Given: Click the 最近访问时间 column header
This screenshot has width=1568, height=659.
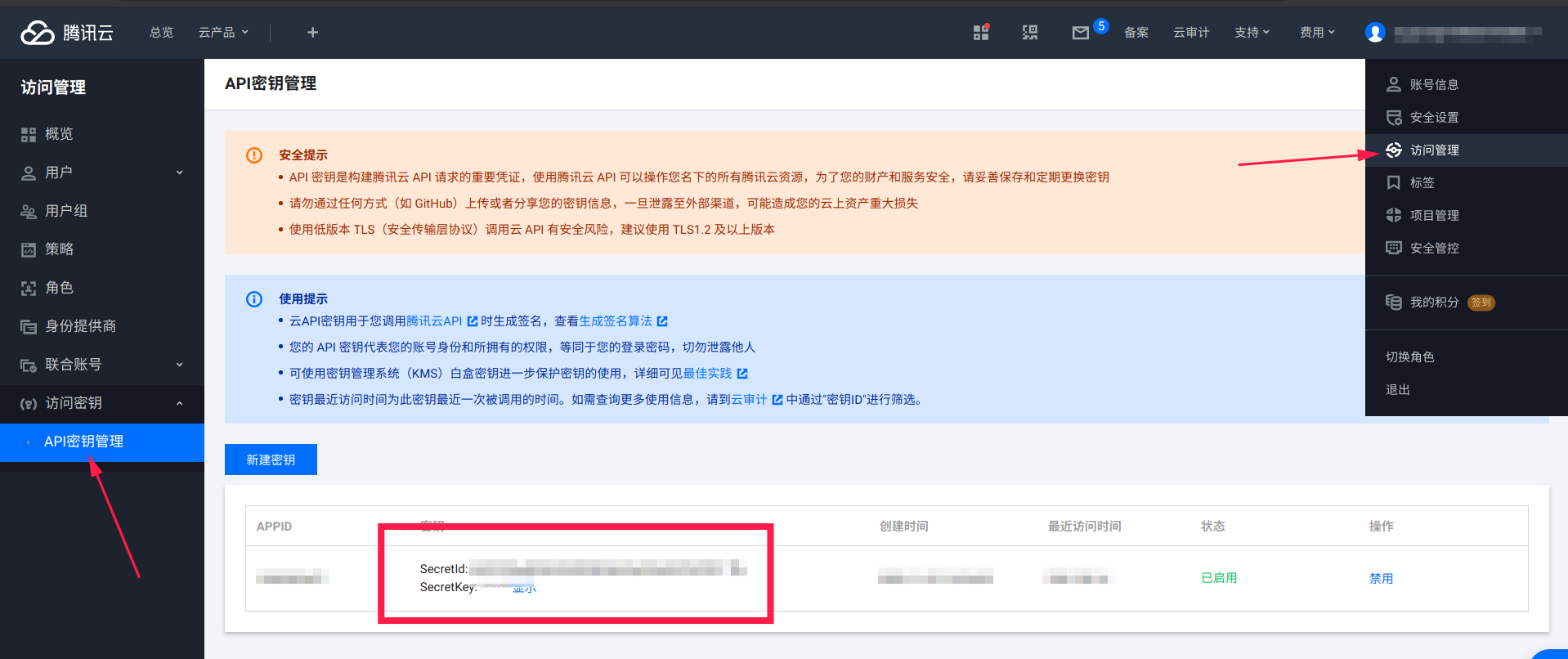Looking at the screenshot, I should 1085,527.
